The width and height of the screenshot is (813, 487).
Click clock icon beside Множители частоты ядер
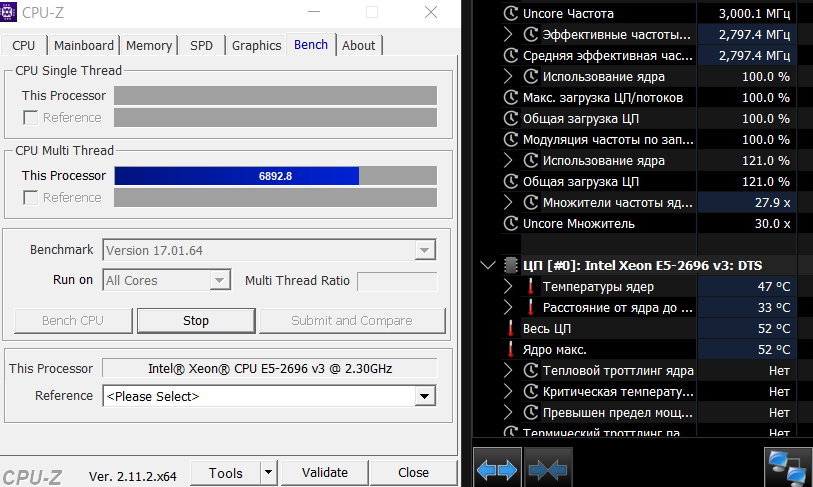(530, 203)
